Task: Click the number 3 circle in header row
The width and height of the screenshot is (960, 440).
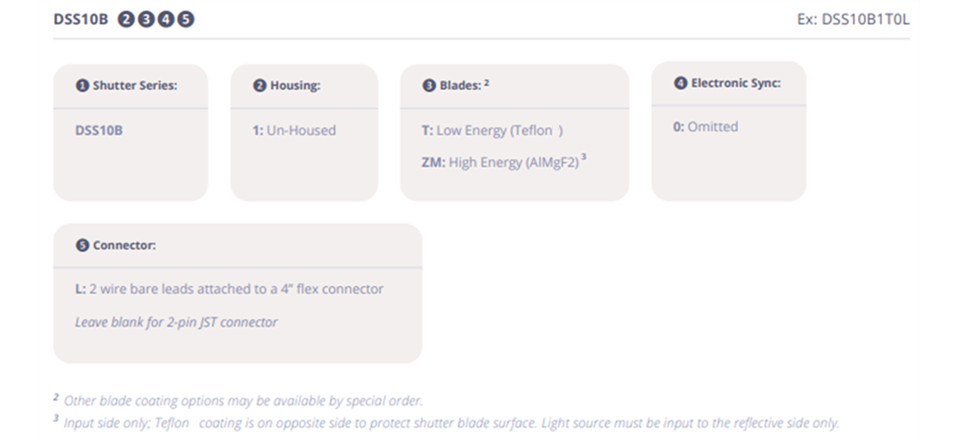Action: (x=146, y=19)
